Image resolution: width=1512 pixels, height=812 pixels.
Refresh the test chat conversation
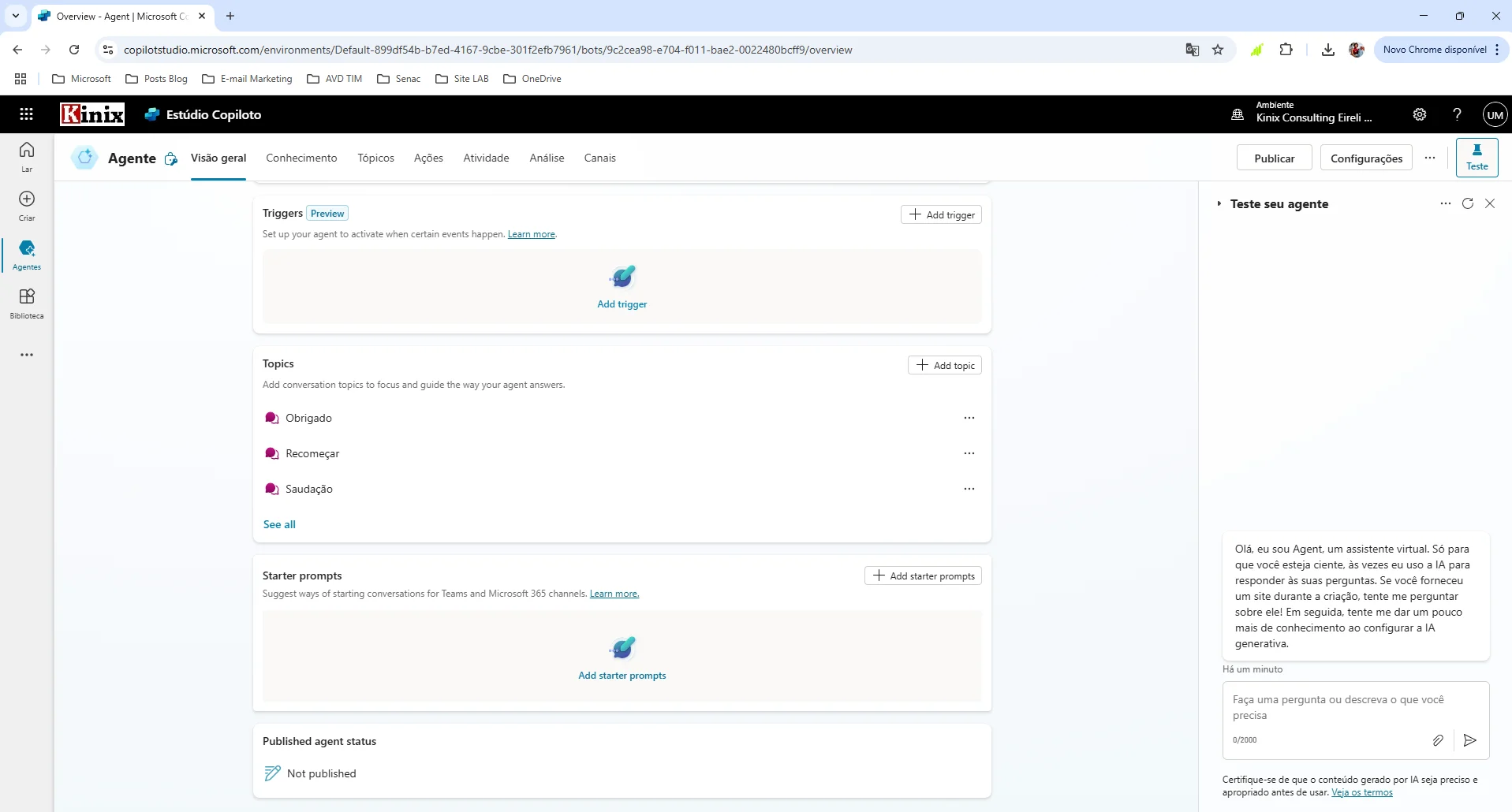tap(1467, 203)
